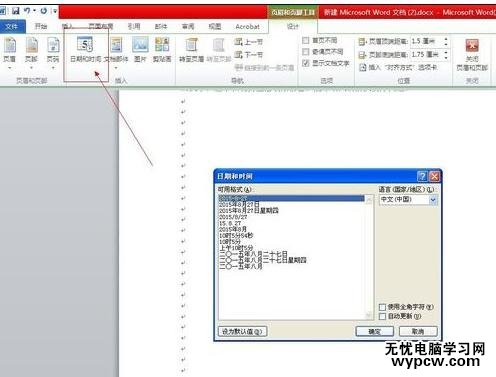Click 插入"对齐方式"选项卡 (Insert Alignment Tab)
Image resolution: width=496 pixels, height=377 pixels.
click(x=398, y=67)
